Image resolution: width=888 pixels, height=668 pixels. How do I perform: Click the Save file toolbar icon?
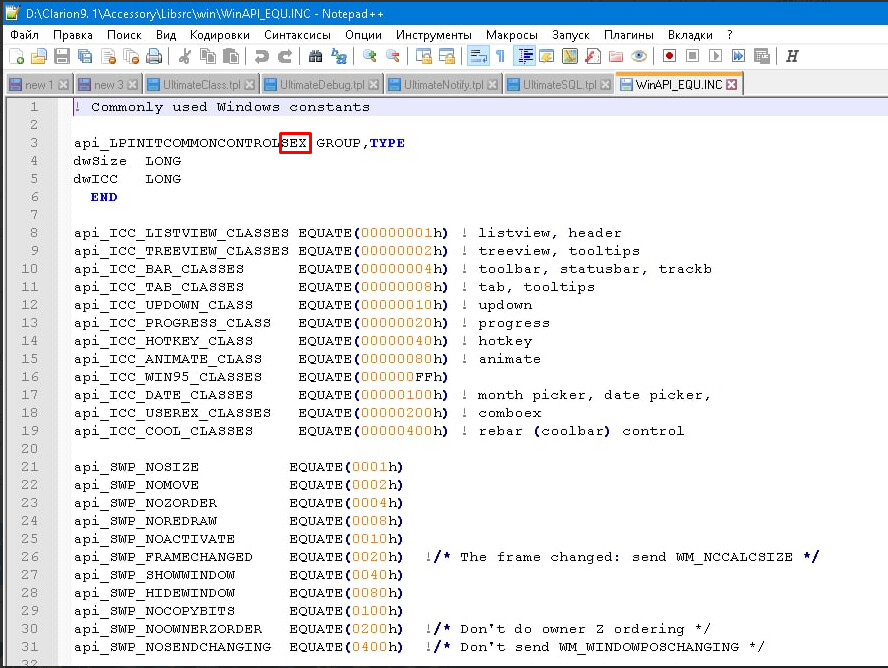pyautogui.click(x=61, y=56)
